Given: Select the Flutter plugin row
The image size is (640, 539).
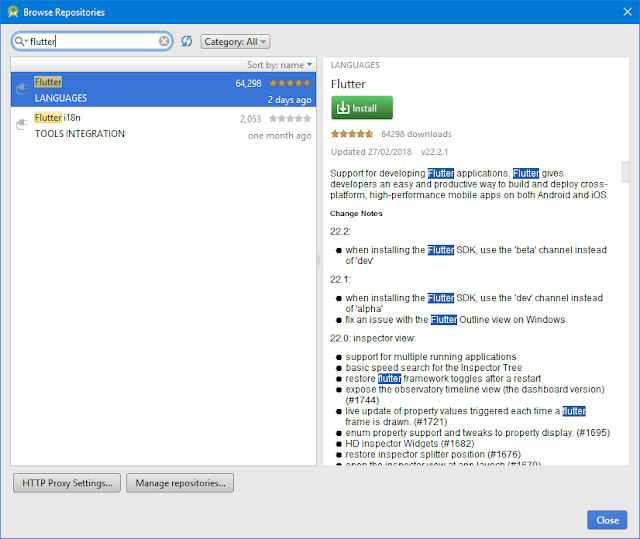Looking at the screenshot, I should 163,90.
